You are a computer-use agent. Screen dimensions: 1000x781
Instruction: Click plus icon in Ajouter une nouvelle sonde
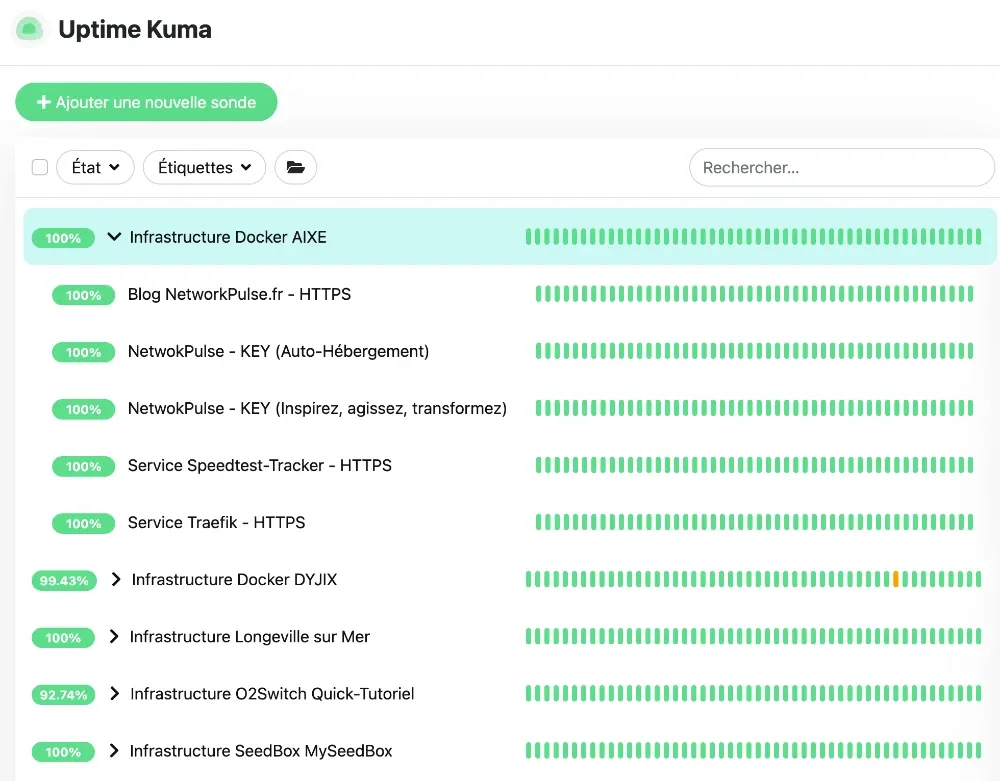43,102
